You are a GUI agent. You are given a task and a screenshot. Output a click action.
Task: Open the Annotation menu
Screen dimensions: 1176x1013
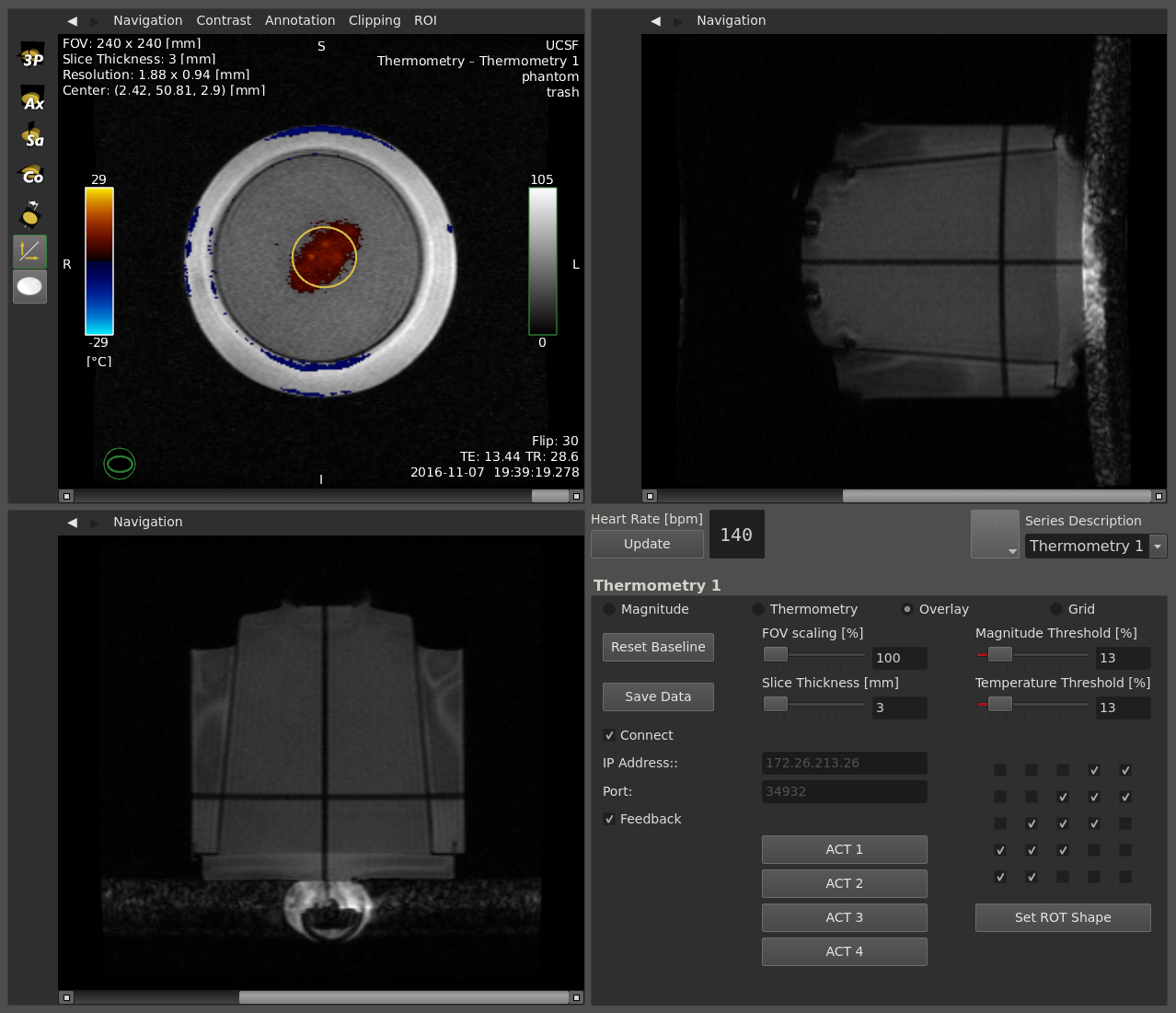[300, 20]
